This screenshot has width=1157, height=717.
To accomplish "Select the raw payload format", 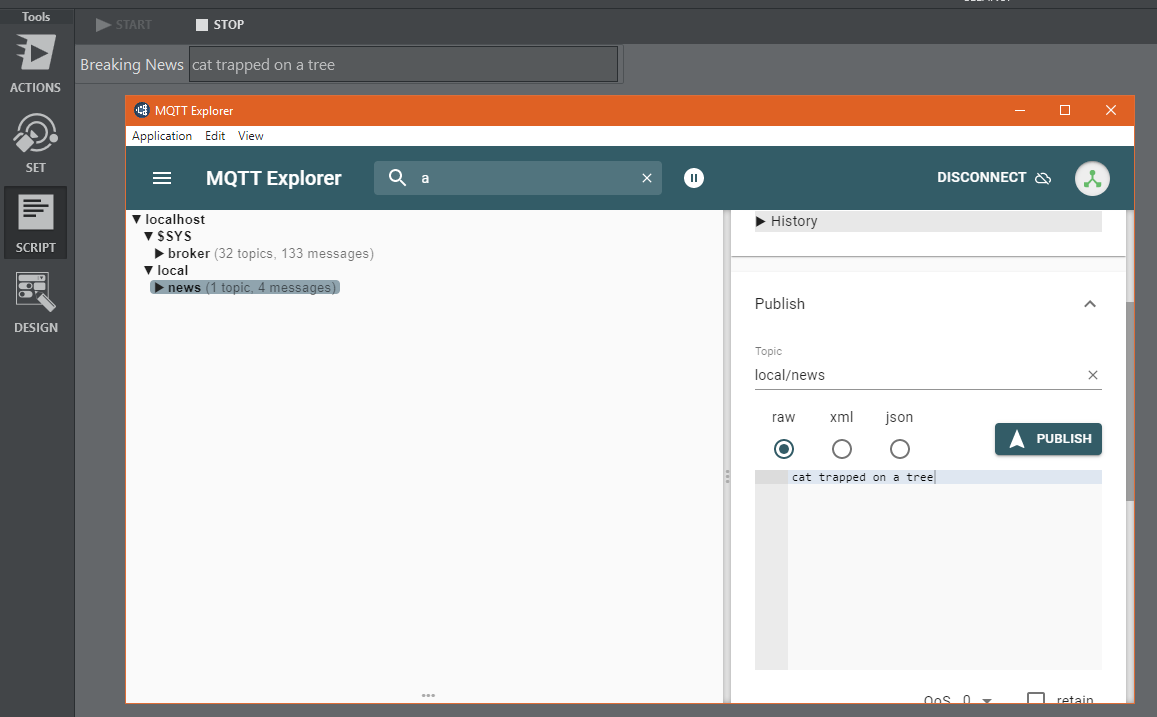I will tap(784, 449).
